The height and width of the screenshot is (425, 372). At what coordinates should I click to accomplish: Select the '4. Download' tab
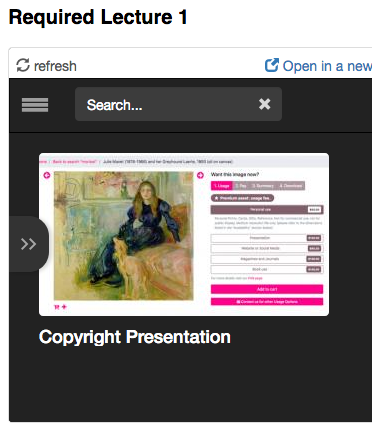tap(291, 186)
